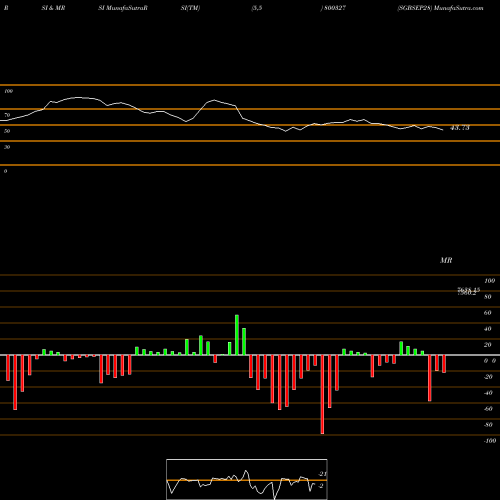Click the 809327 code in header
Image resolution: width=500 pixels, height=500 pixels.
tap(335, 8)
